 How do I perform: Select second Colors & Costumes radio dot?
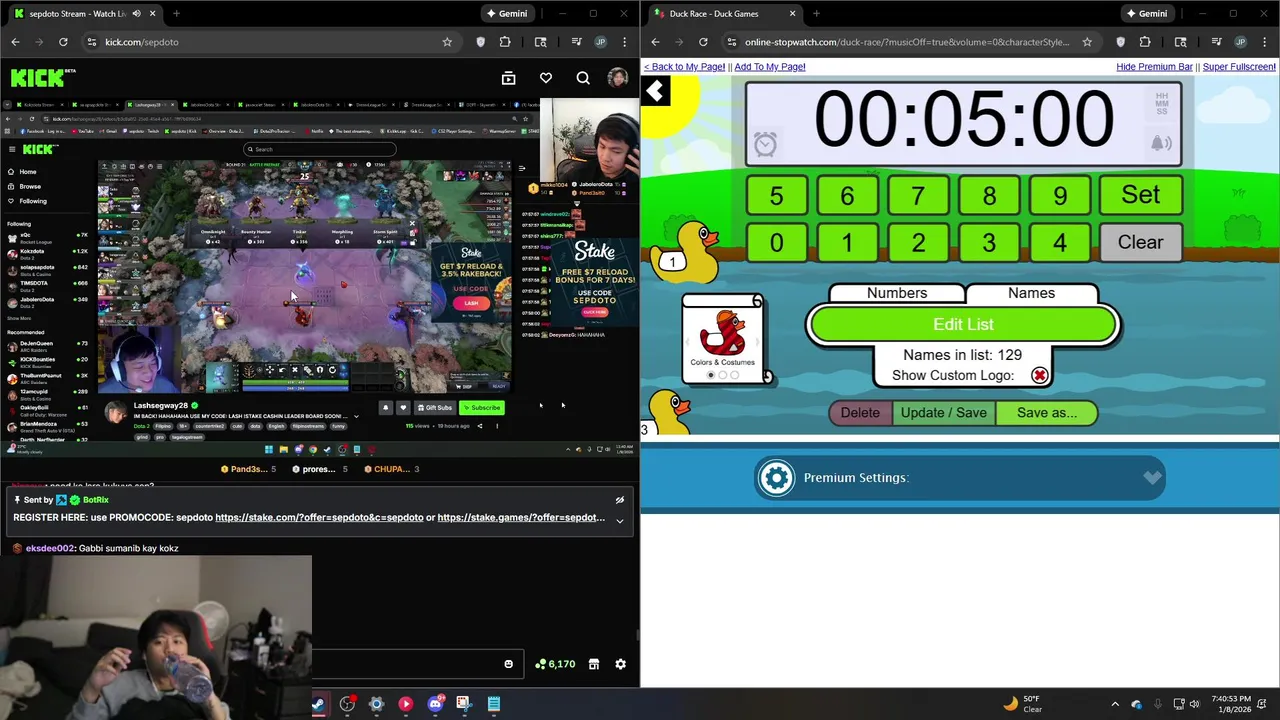[723, 375]
